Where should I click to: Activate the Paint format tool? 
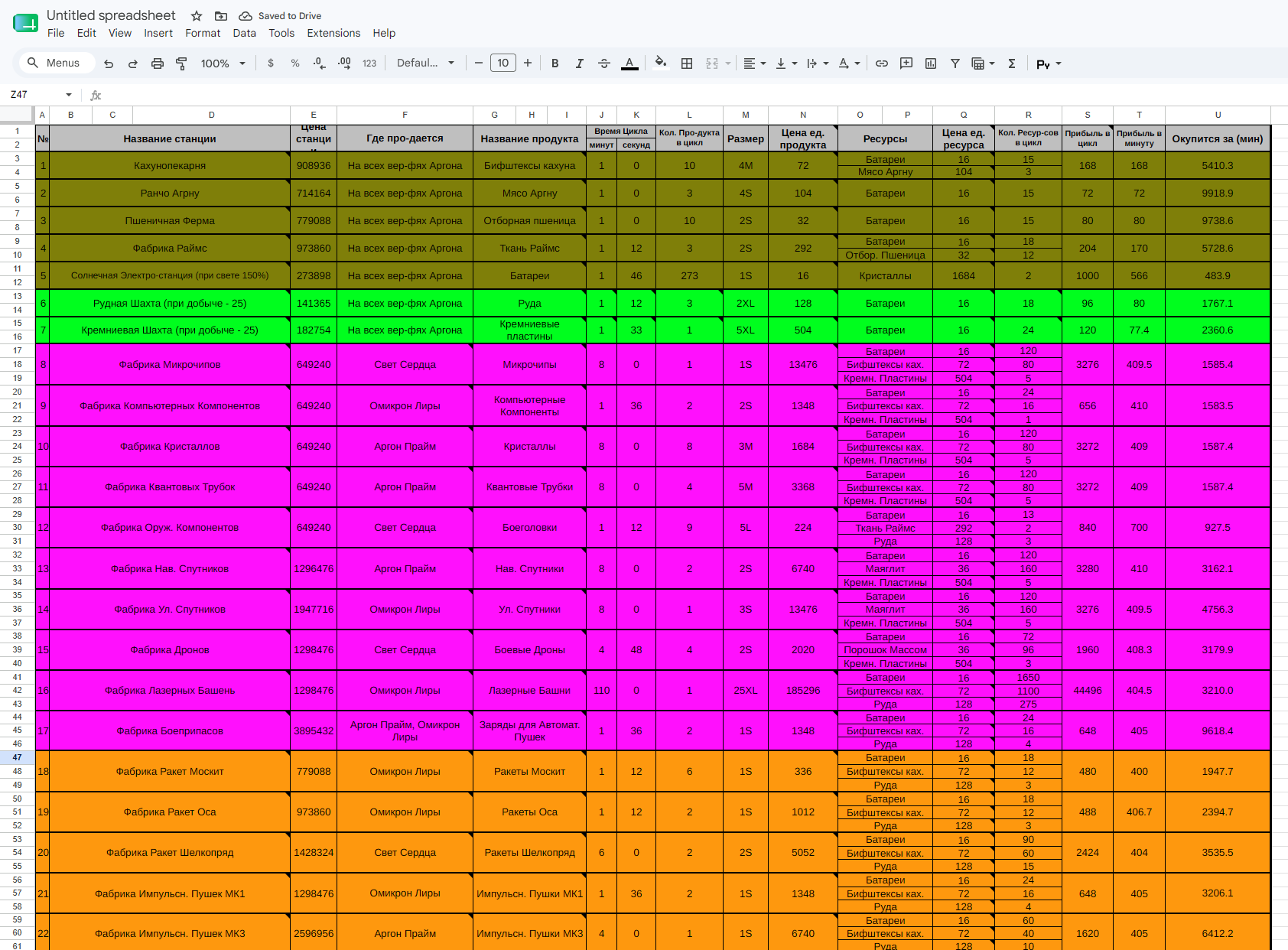click(x=182, y=63)
